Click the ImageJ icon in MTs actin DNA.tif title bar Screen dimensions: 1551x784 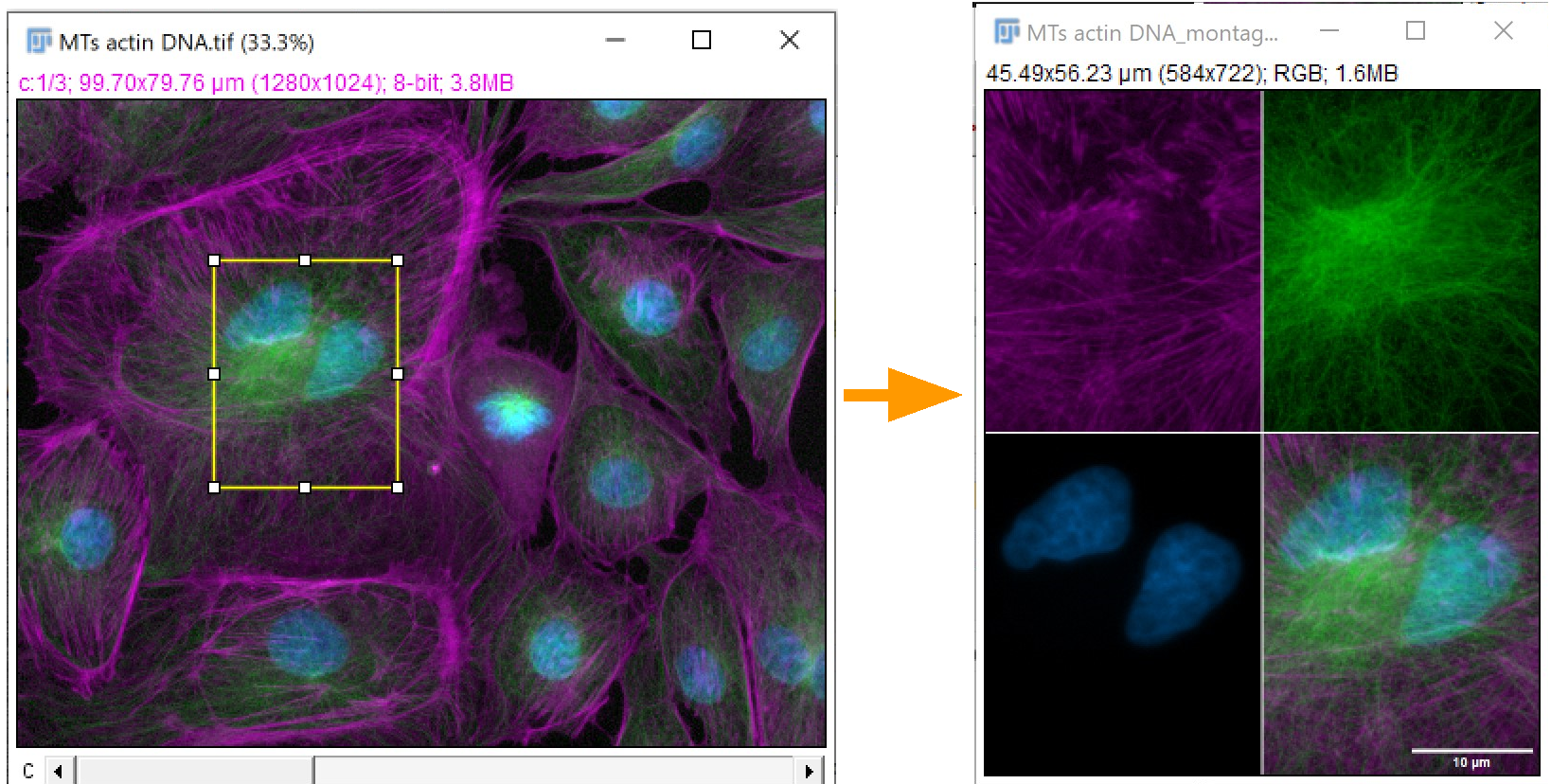39,42
